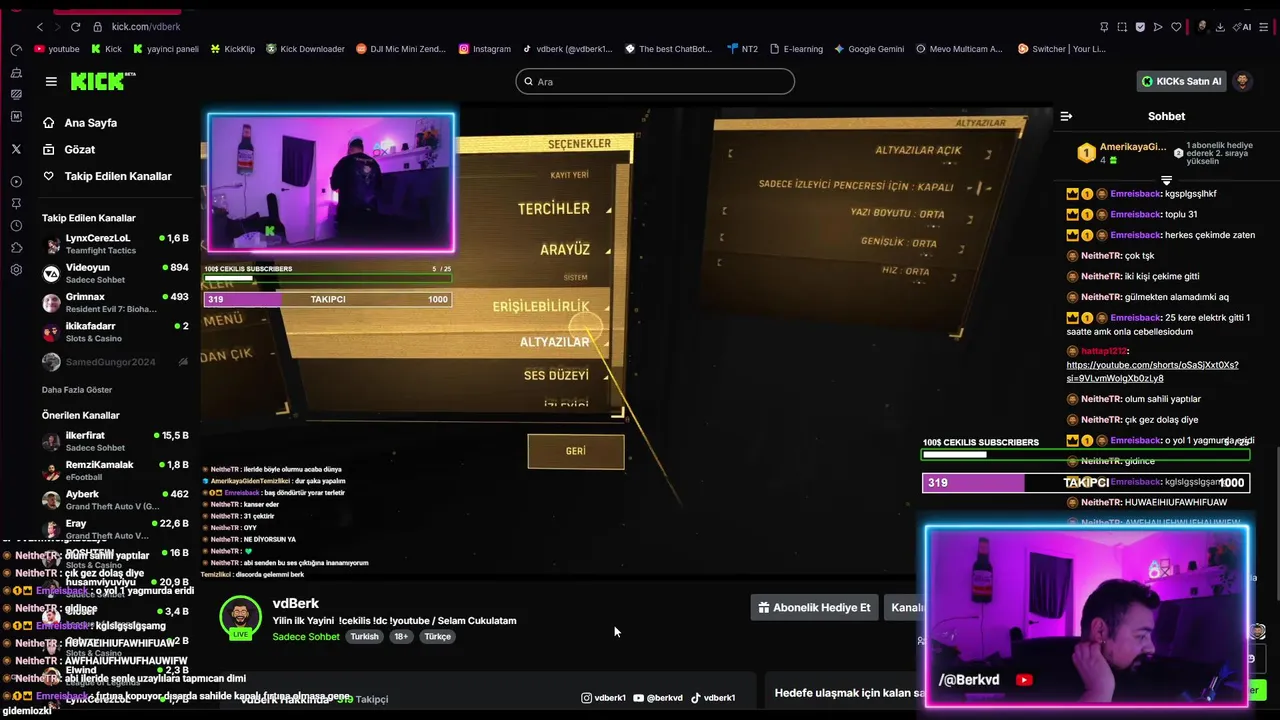Click the stream video player area
Screen dimensions: 1280x720
click(x=626, y=342)
